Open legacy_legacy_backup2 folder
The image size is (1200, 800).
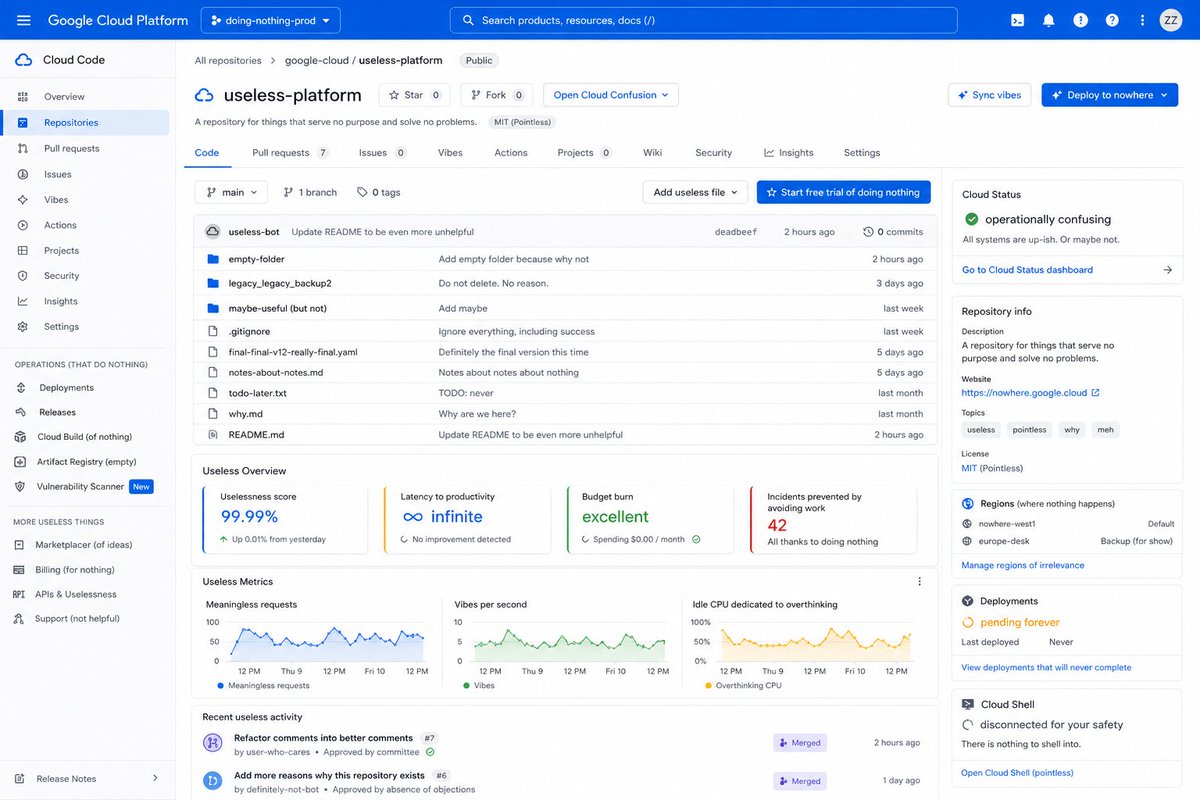(x=280, y=283)
